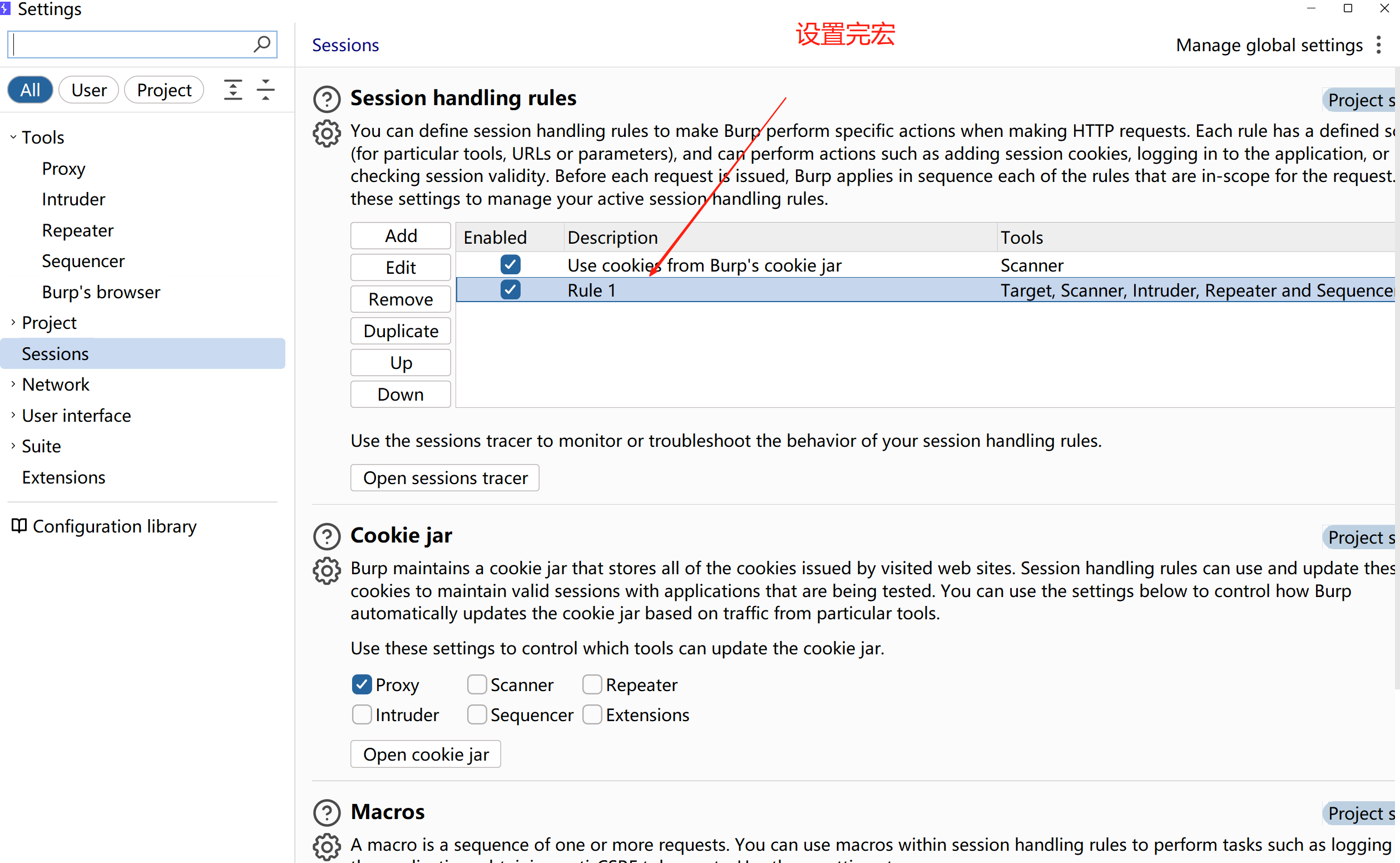Open the three-dot global settings menu
Screen dimensions: 1400x863
(1378, 45)
